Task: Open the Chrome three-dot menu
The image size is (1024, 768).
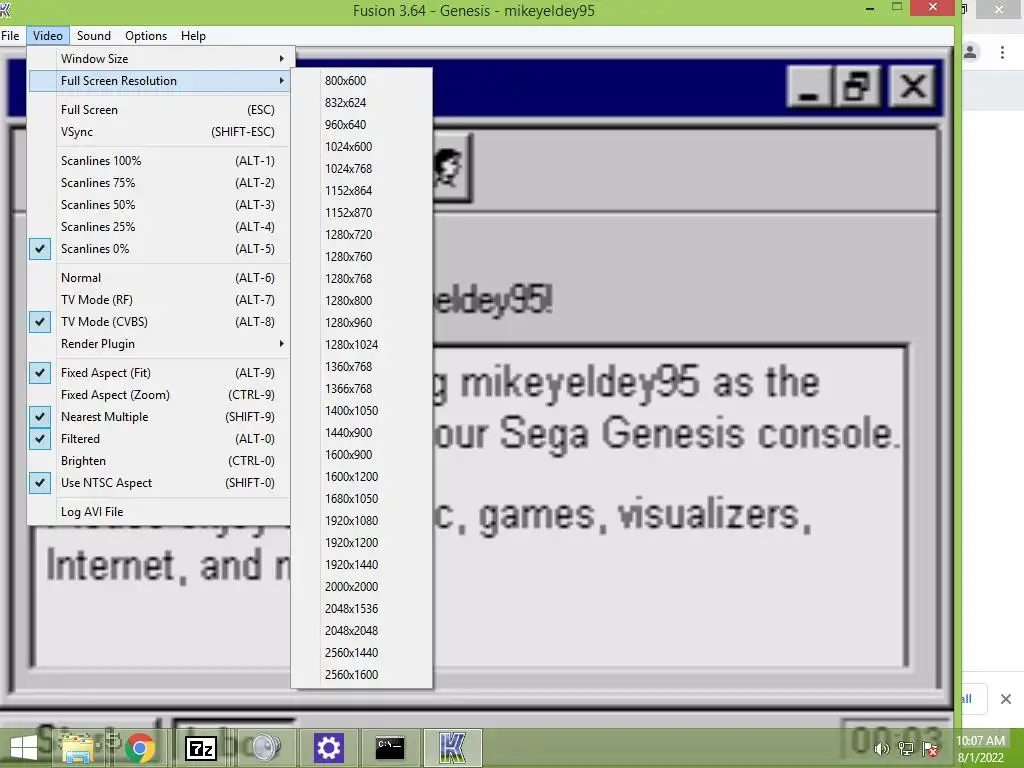Action: 1002,52
